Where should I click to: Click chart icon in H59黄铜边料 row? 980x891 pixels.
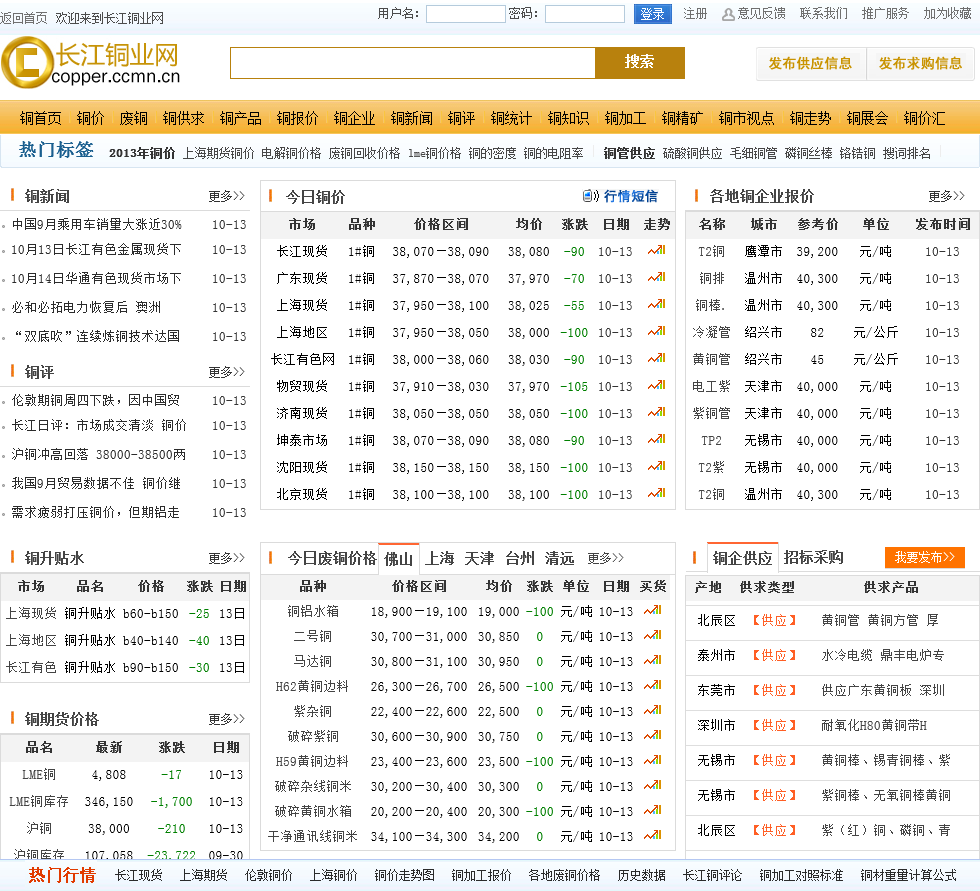652,760
